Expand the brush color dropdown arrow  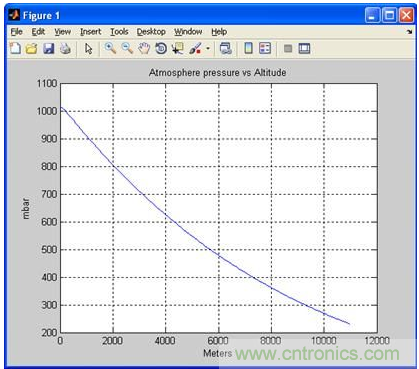point(208,49)
